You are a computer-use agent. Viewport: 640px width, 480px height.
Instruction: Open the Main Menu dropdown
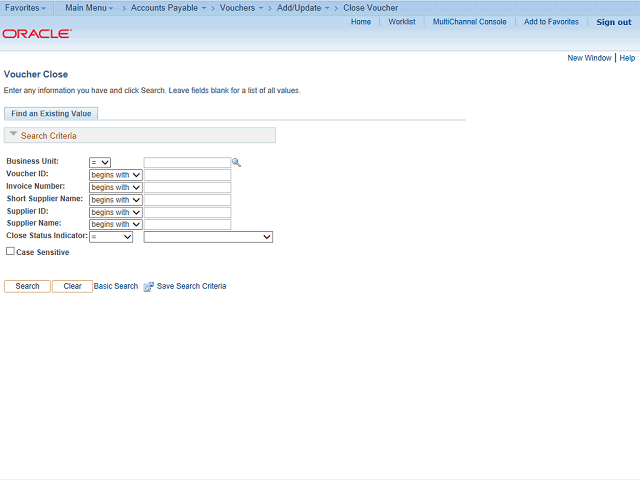click(89, 8)
